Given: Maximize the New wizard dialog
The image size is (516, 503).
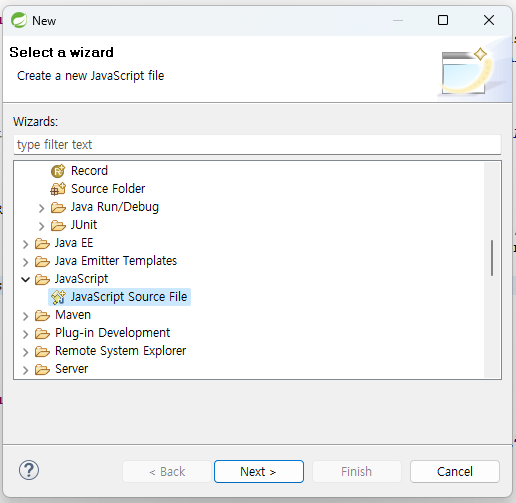Looking at the screenshot, I should (443, 20).
